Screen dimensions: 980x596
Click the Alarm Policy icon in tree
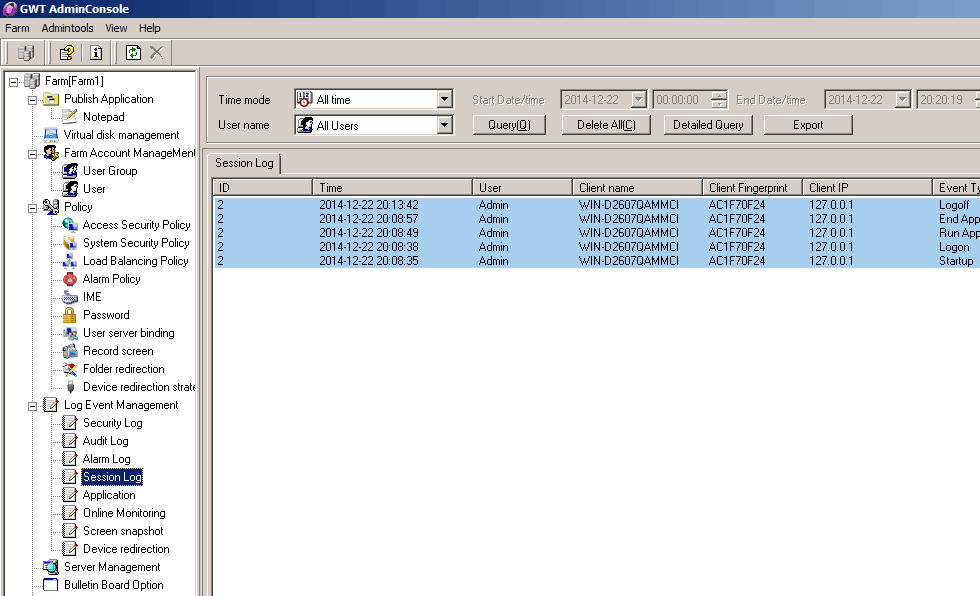[70, 279]
